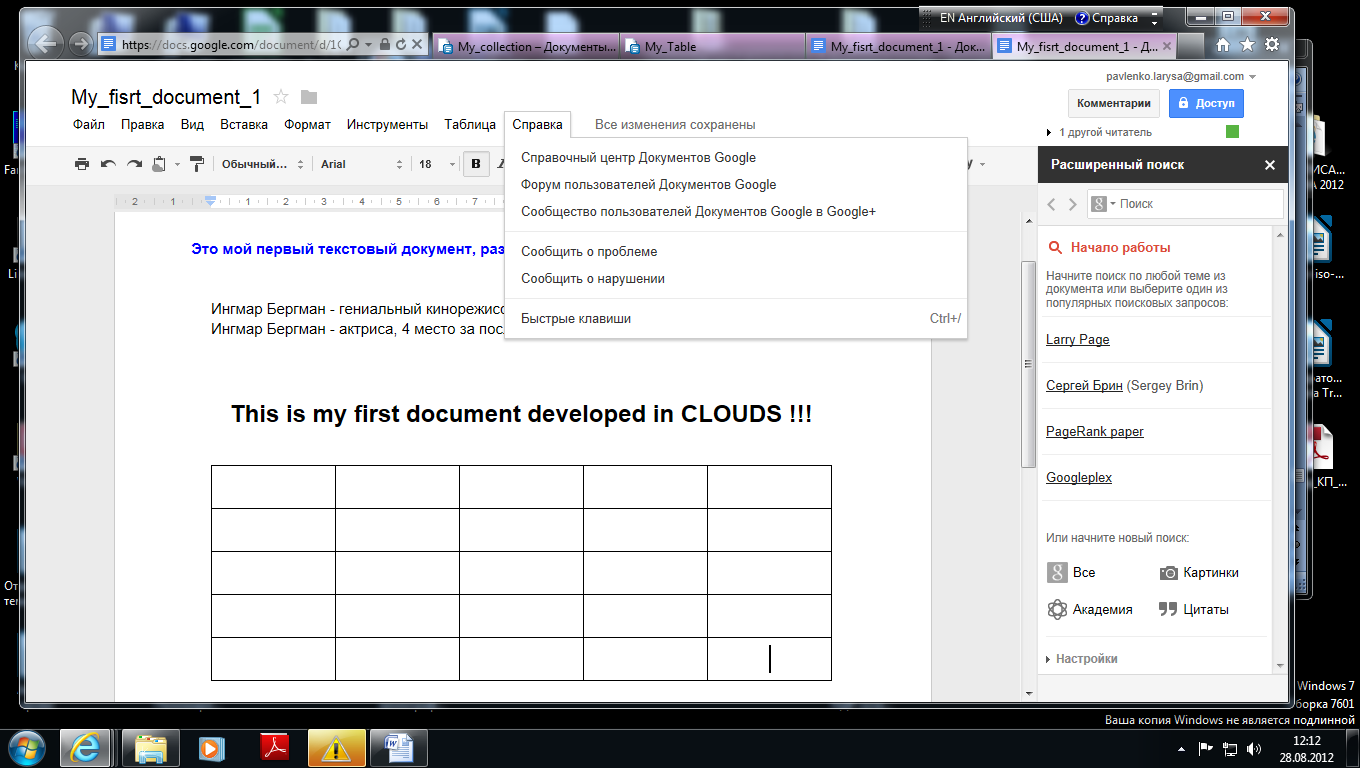Image resolution: width=1360 pixels, height=768 pixels.
Task: Click the Картинки camera icon
Action: pyautogui.click(x=1168, y=573)
